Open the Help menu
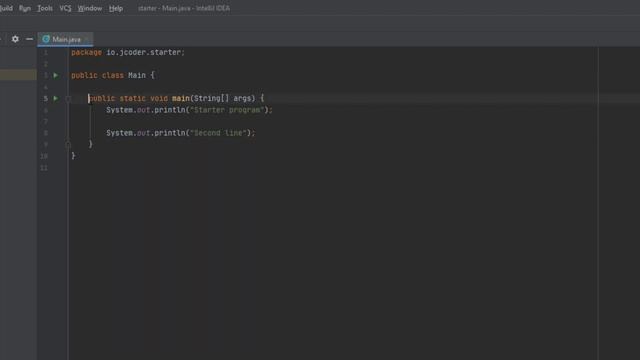The width and height of the screenshot is (640, 360). point(116,8)
